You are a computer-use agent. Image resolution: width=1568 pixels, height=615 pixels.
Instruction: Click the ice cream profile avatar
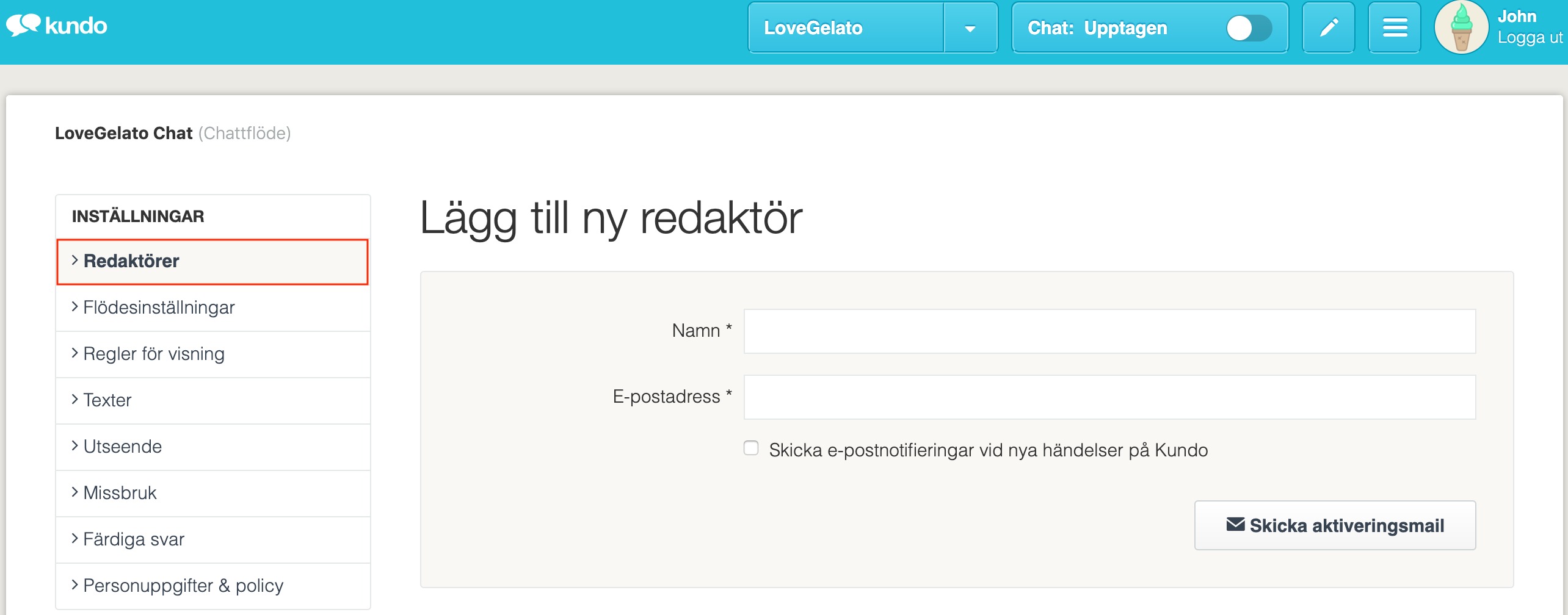pos(1461,28)
